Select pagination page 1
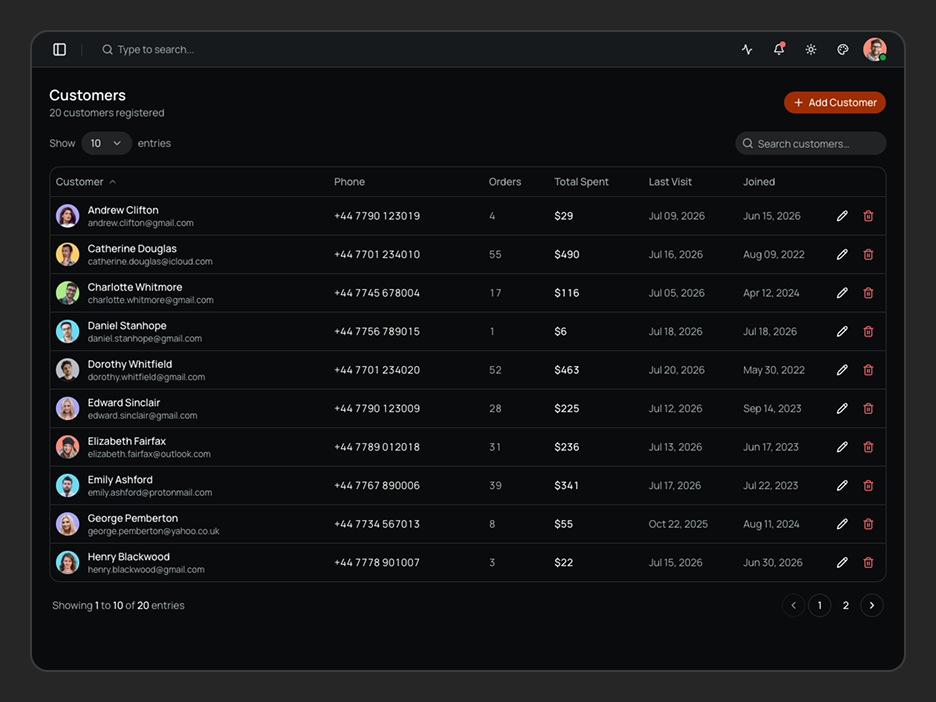 click(820, 605)
